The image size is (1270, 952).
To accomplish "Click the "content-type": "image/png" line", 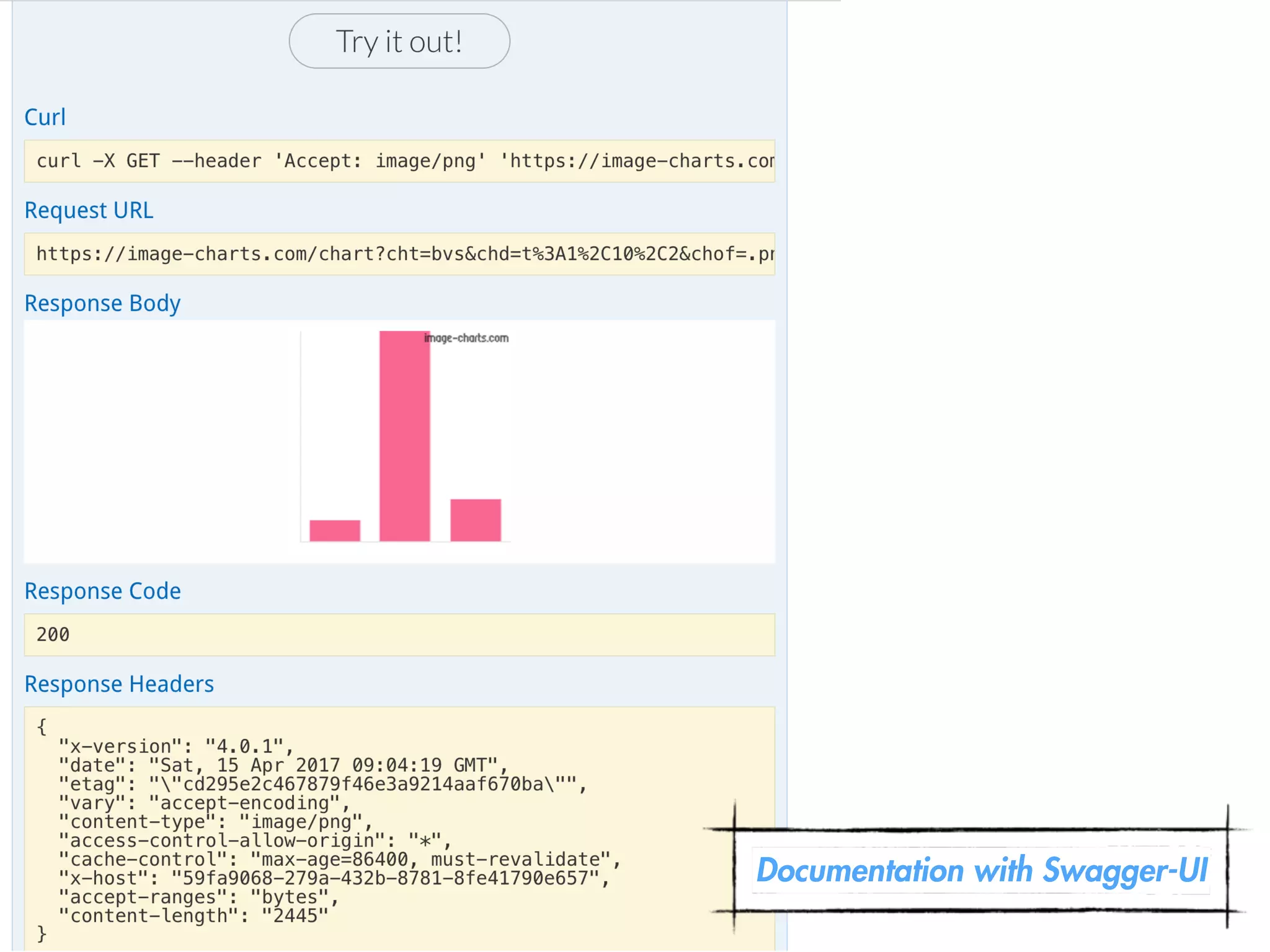I will (x=215, y=822).
